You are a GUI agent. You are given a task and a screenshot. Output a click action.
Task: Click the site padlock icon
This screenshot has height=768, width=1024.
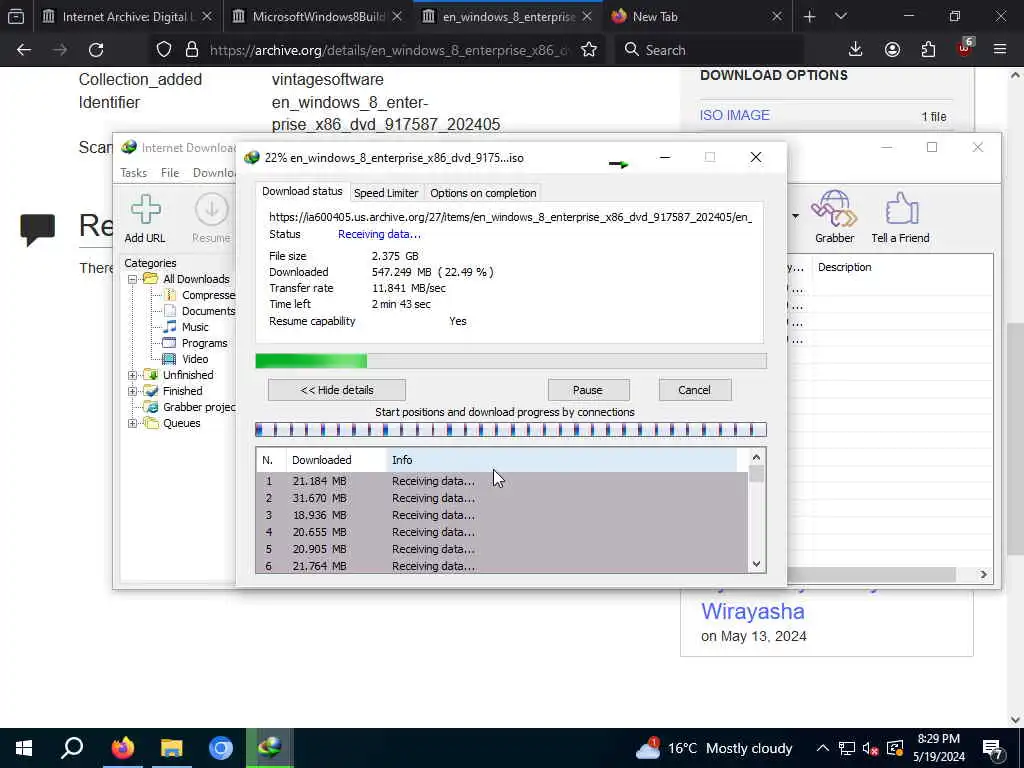191,50
